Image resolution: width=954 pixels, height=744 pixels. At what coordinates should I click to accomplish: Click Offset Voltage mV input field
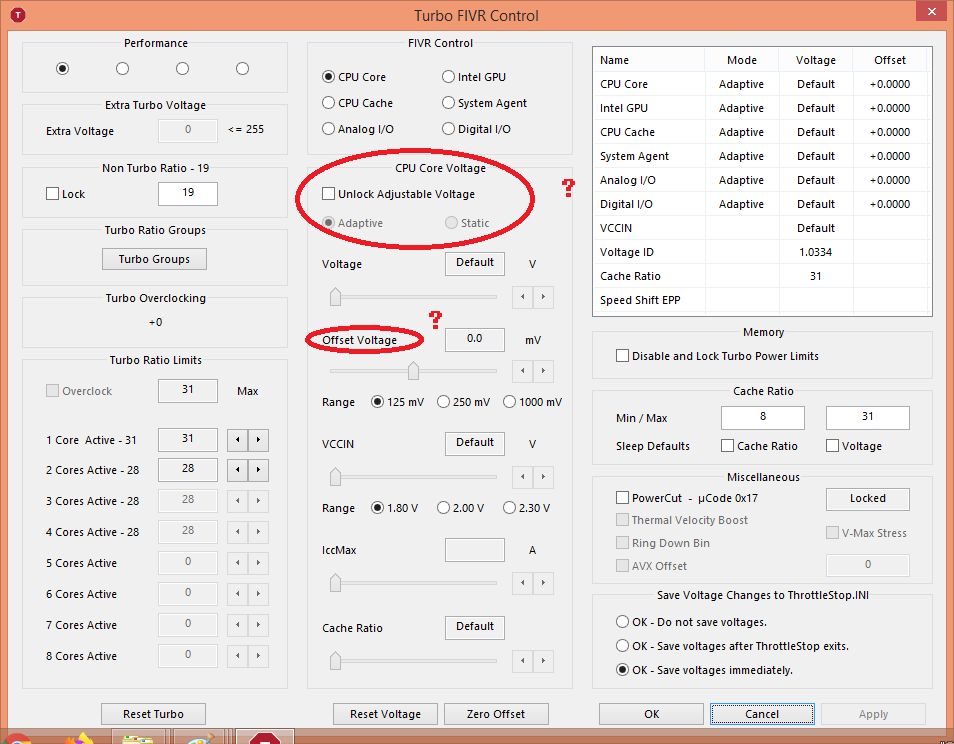tap(475, 339)
